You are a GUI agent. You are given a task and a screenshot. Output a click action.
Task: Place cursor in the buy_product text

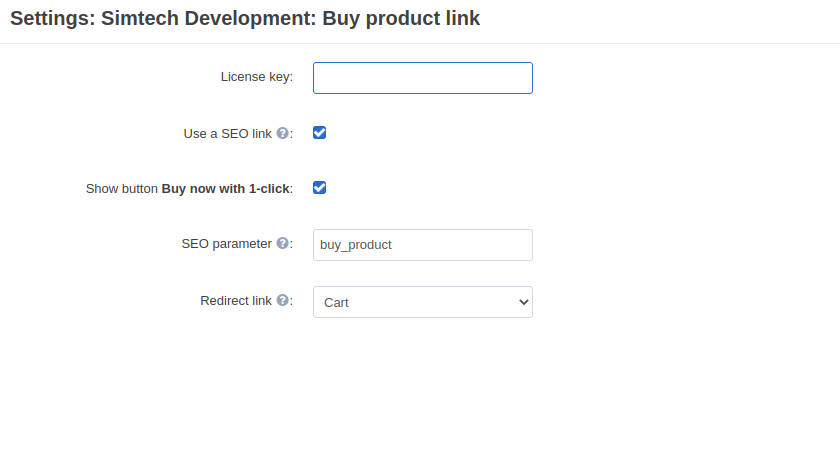(x=356, y=245)
